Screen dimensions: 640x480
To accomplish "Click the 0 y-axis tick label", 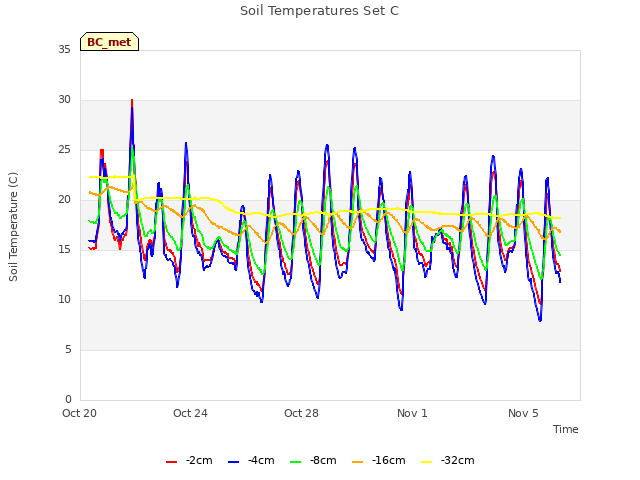I will coord(68,399).
